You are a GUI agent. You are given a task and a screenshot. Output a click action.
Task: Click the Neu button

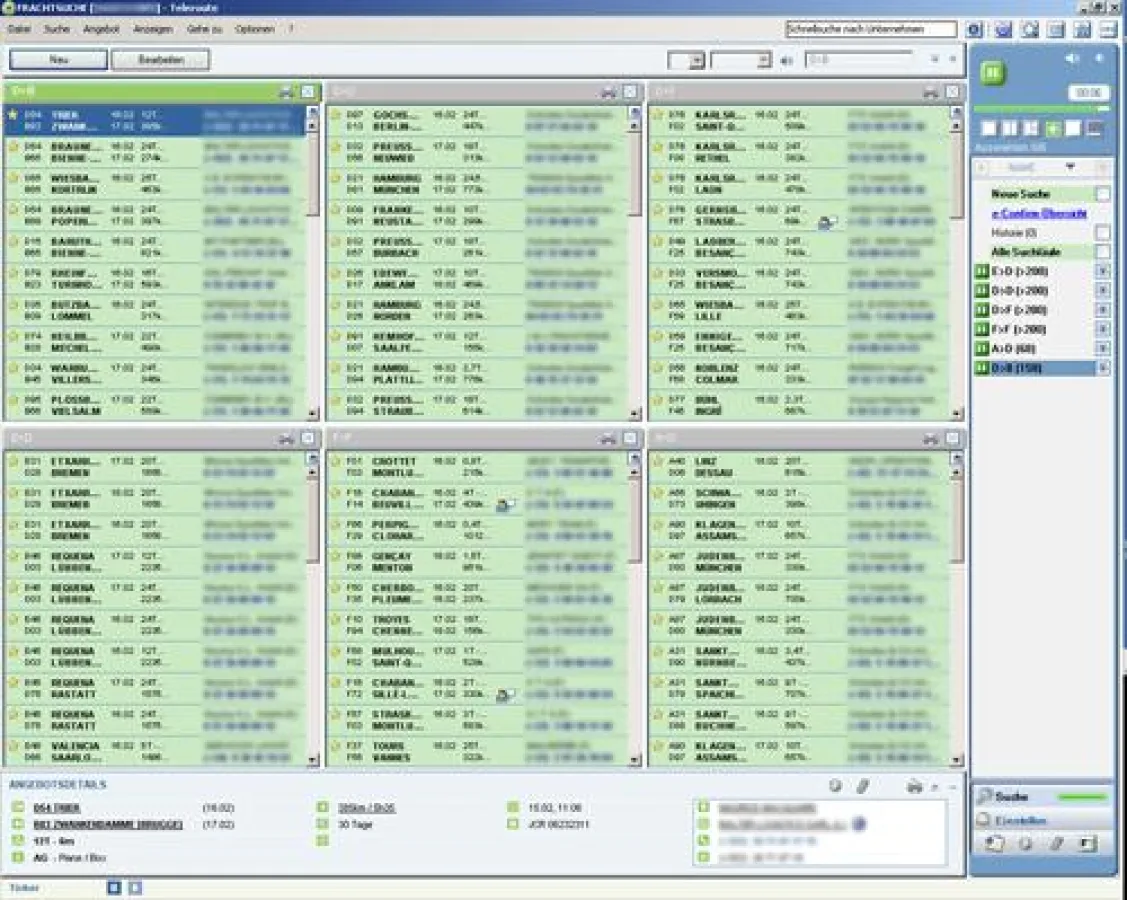[58, 61]
